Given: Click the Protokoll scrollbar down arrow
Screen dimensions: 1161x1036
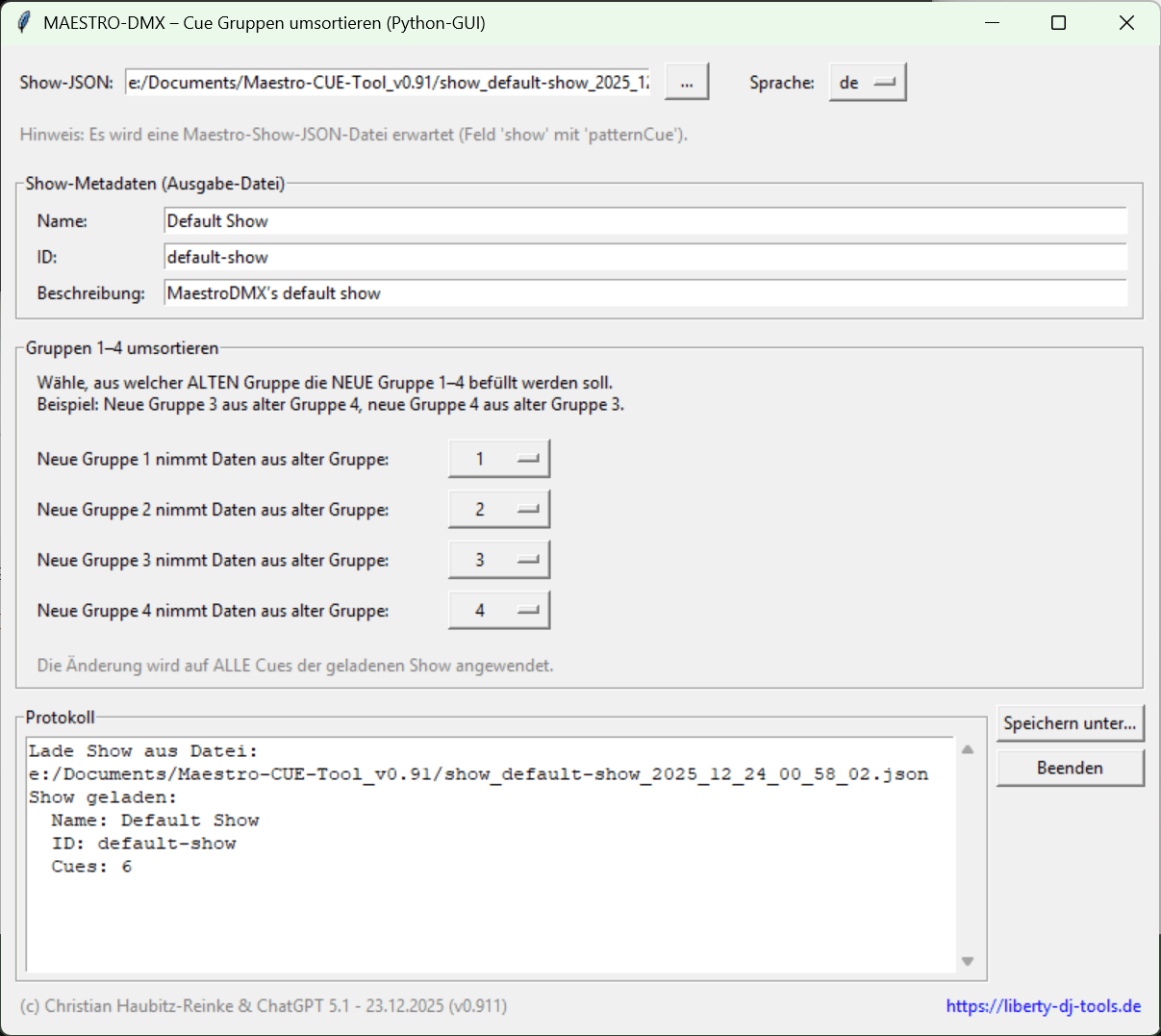Looking at the screenshot, I should pyautogui.click(x=968, y=961).
